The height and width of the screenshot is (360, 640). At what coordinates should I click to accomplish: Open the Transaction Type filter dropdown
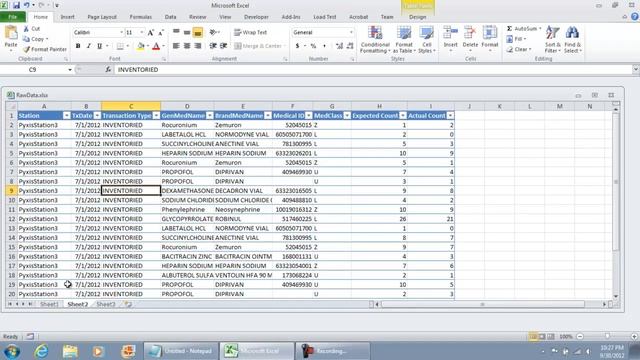point(156,116)
